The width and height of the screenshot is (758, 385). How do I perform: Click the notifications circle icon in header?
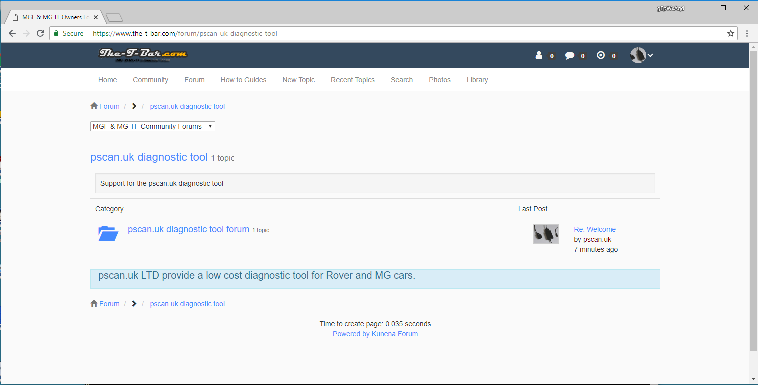coord(600,55)
